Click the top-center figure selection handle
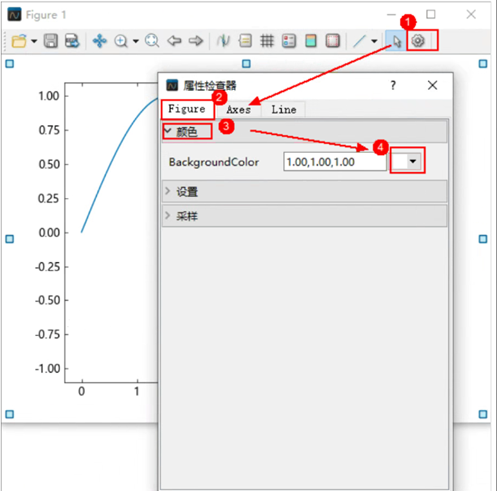 [246, 64]
